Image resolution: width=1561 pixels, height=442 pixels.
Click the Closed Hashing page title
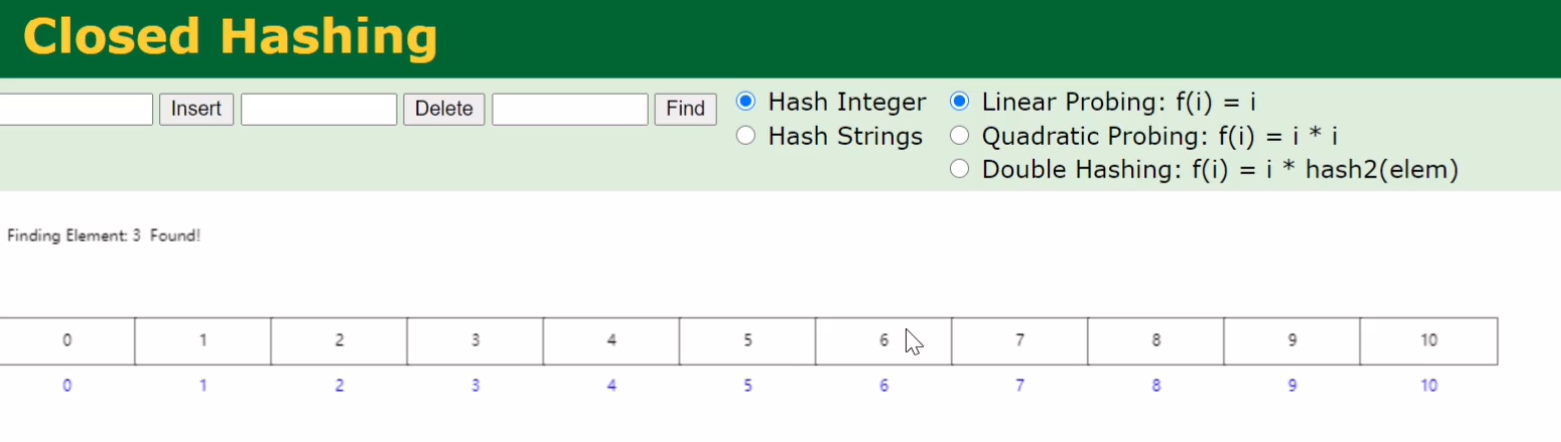[230, 37]
